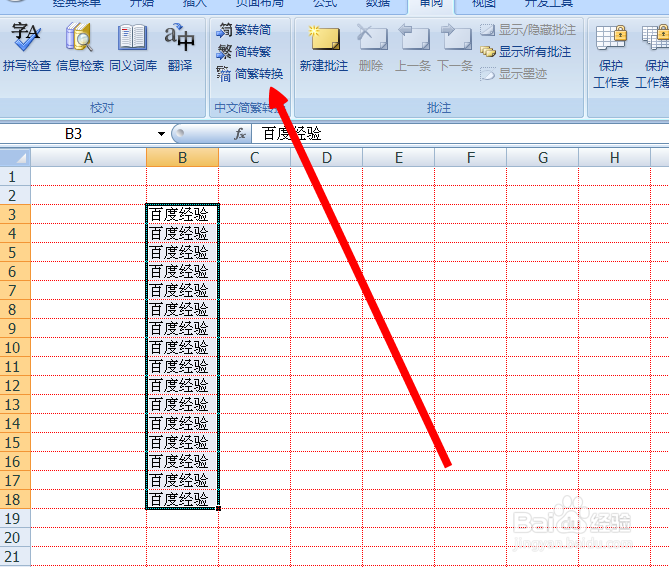Click the fx insert function button

pyautogui.click(x=240, y=134)
